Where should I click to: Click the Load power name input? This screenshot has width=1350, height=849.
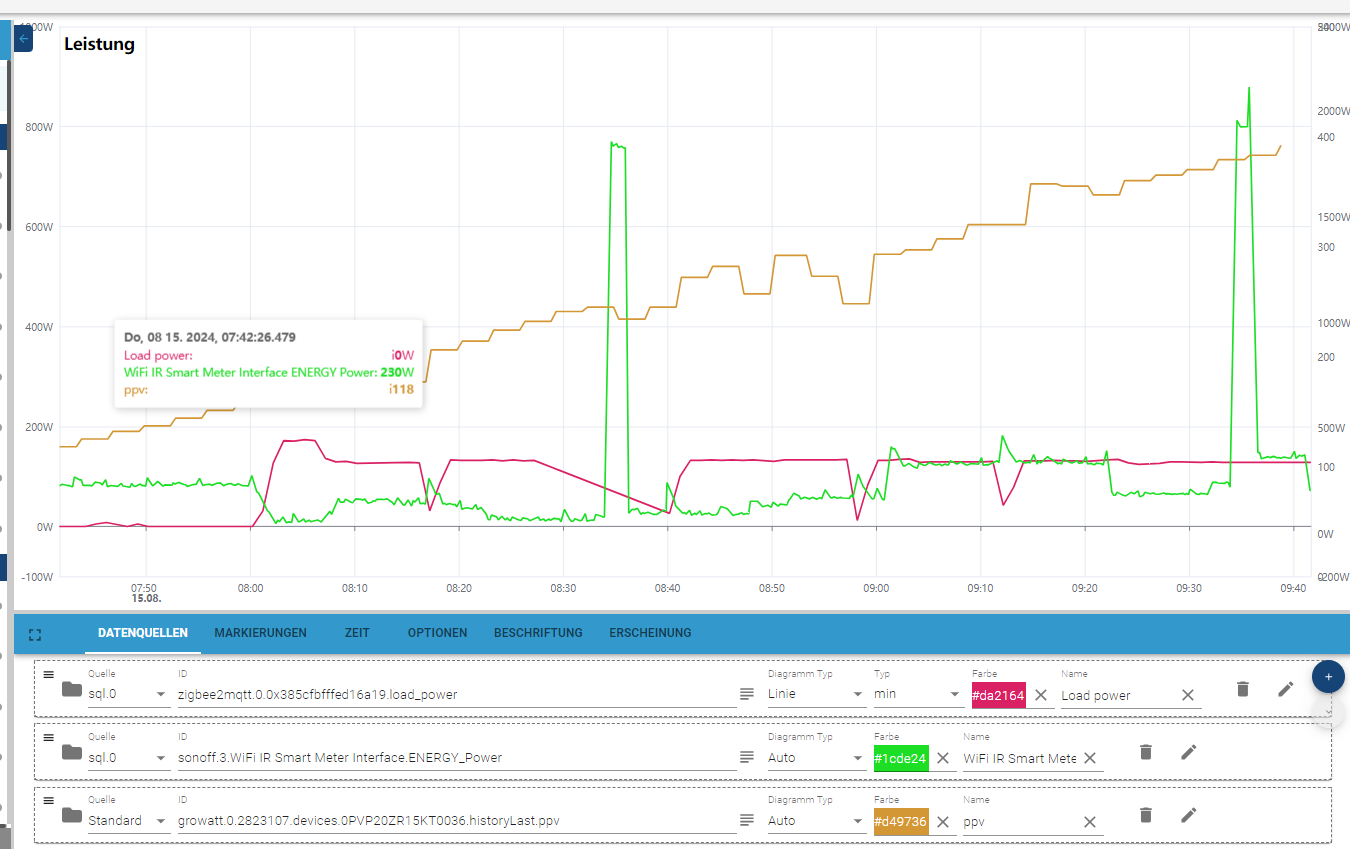point(1119,695)
